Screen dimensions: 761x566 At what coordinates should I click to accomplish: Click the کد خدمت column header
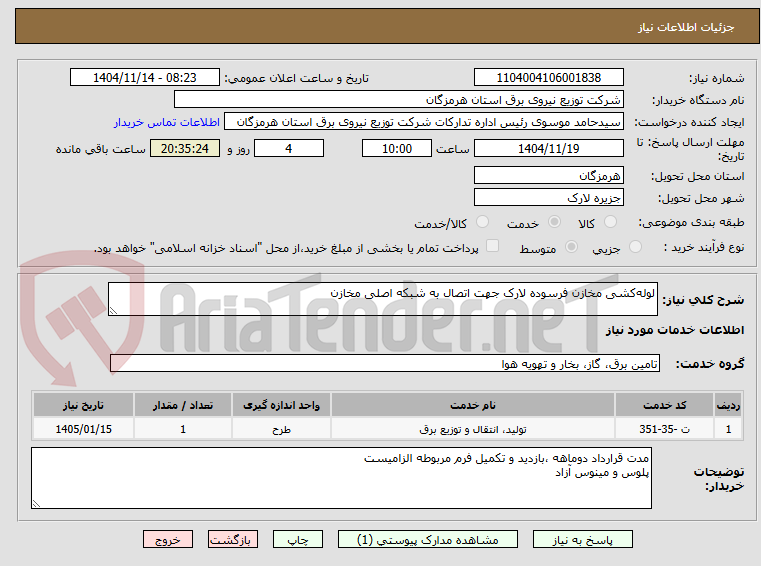click(664, 405)
